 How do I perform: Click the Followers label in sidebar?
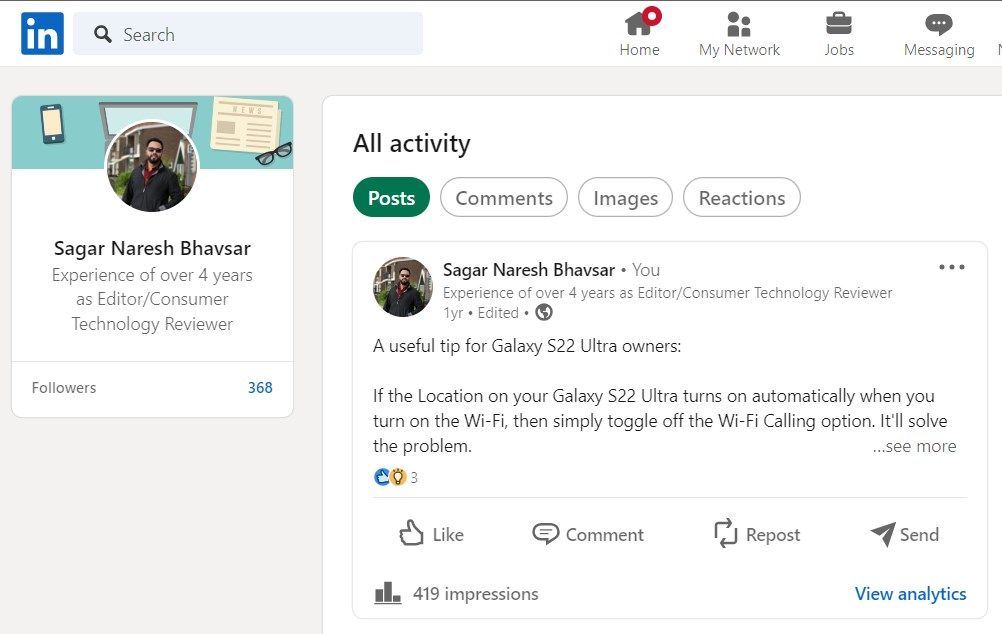[64, 387]
